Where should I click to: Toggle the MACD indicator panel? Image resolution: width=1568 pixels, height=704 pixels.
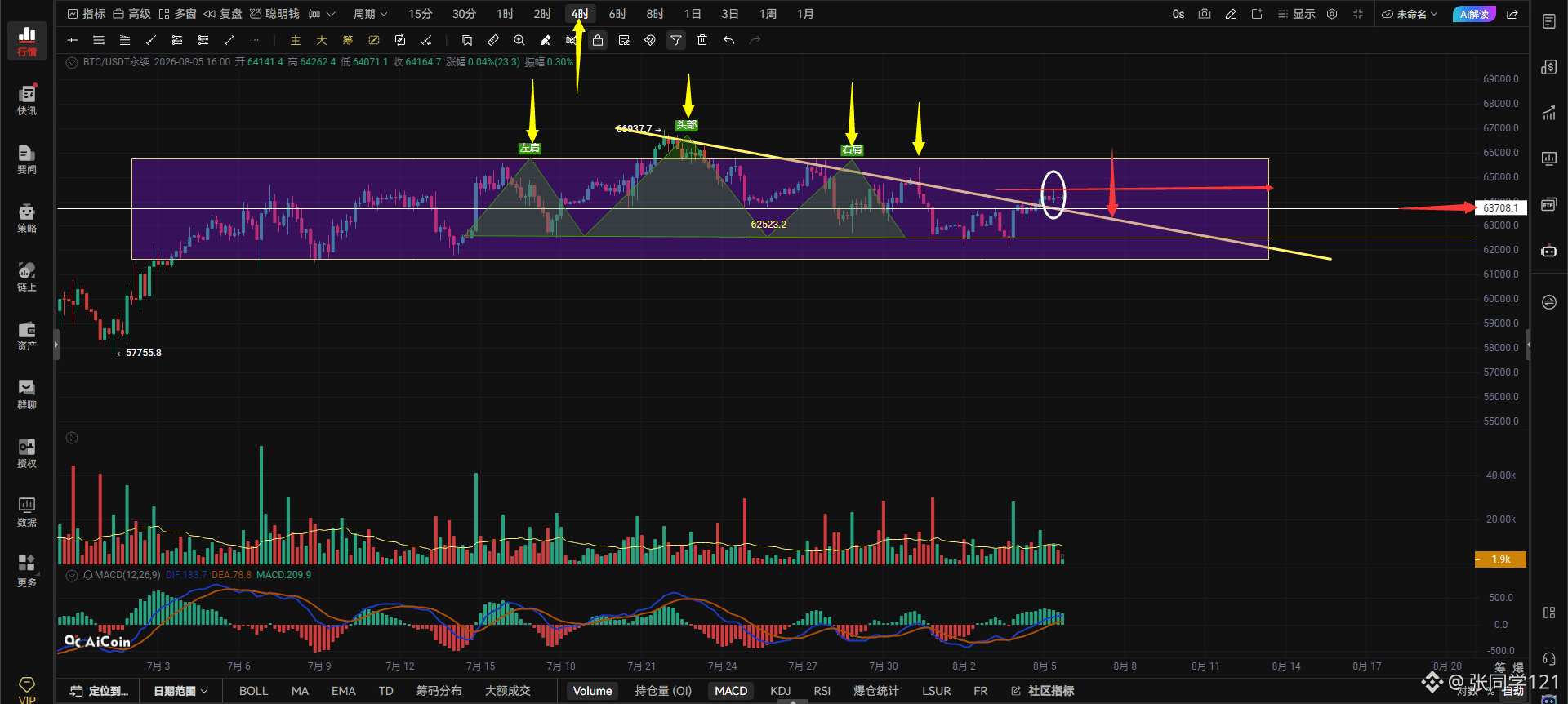[x=731, y=691]
